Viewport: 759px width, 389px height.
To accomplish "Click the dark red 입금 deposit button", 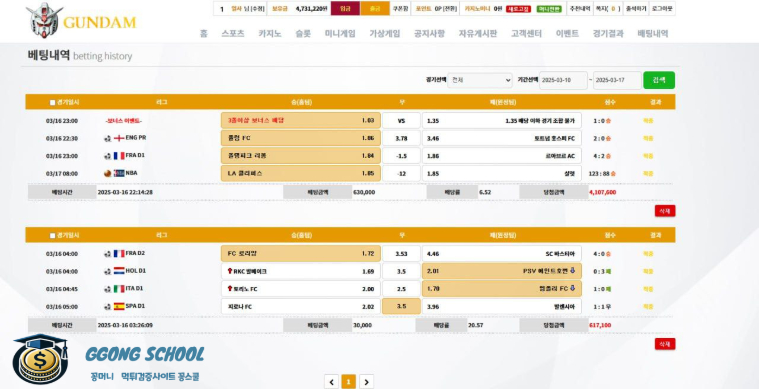I will coord(345,8).
